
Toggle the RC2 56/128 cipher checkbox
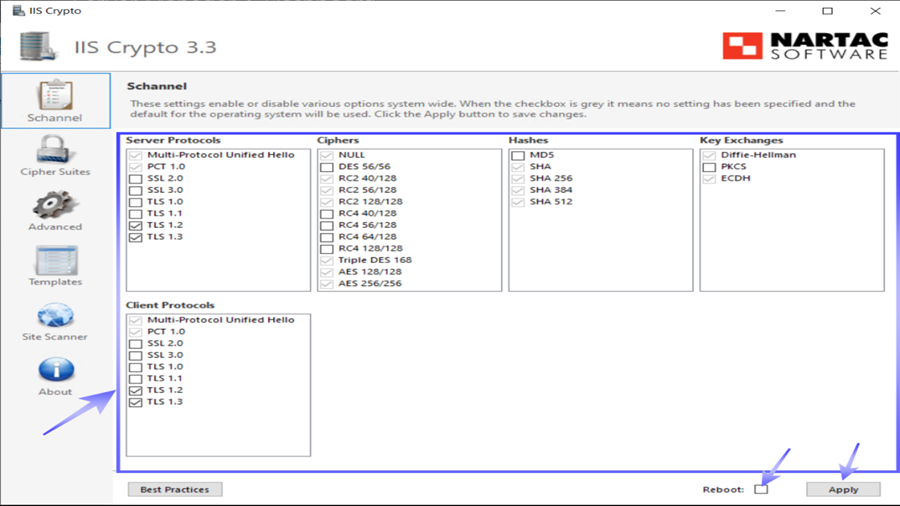(327, 190)
